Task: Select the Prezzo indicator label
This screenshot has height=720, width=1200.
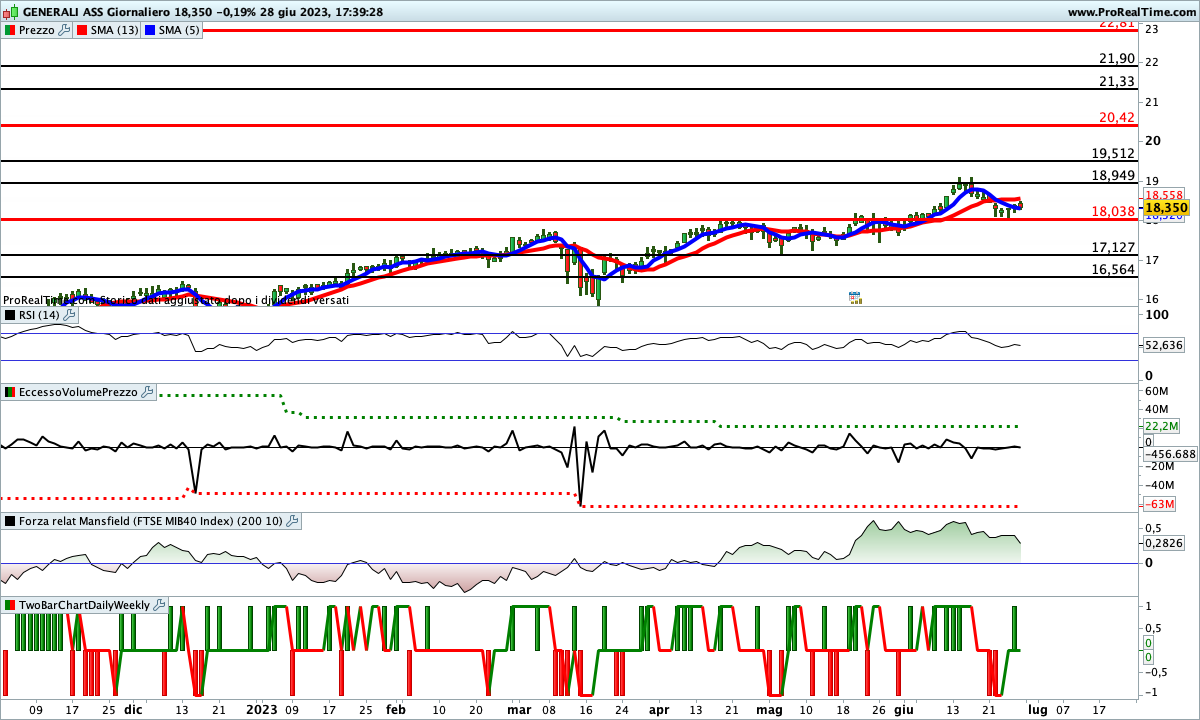Action: point(37,30)
